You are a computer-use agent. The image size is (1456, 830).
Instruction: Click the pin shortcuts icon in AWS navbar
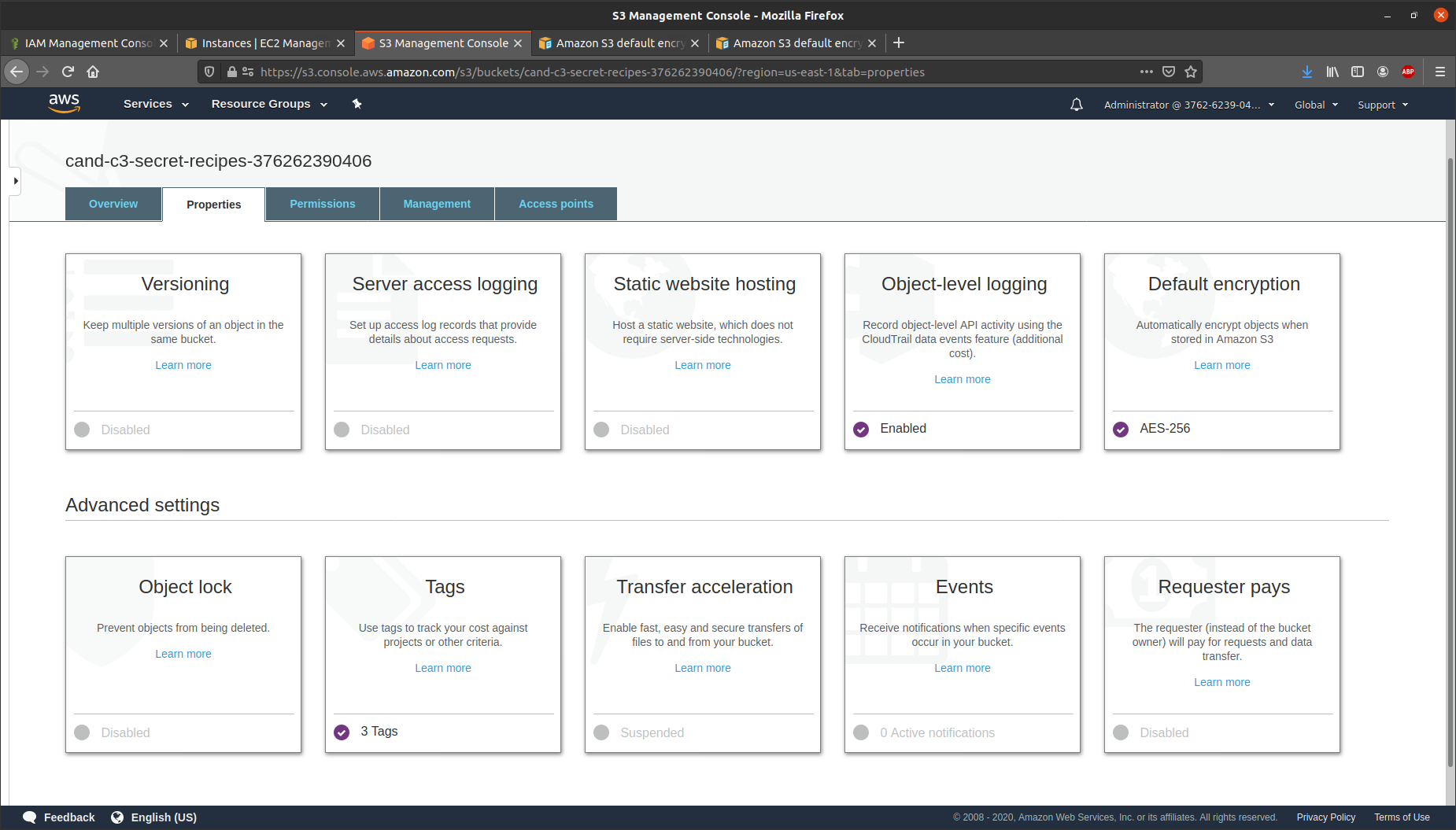357,104
